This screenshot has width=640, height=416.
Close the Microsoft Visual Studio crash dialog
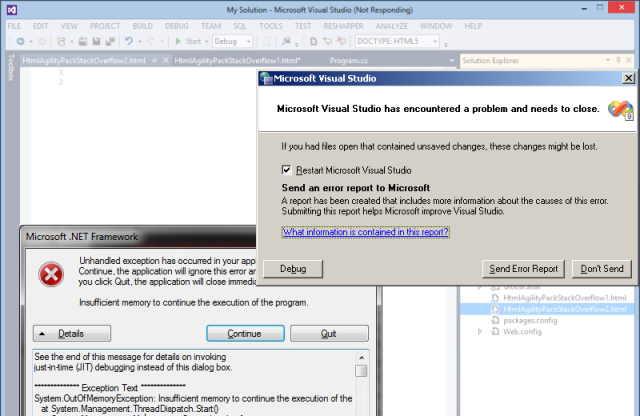pos(629,78)
